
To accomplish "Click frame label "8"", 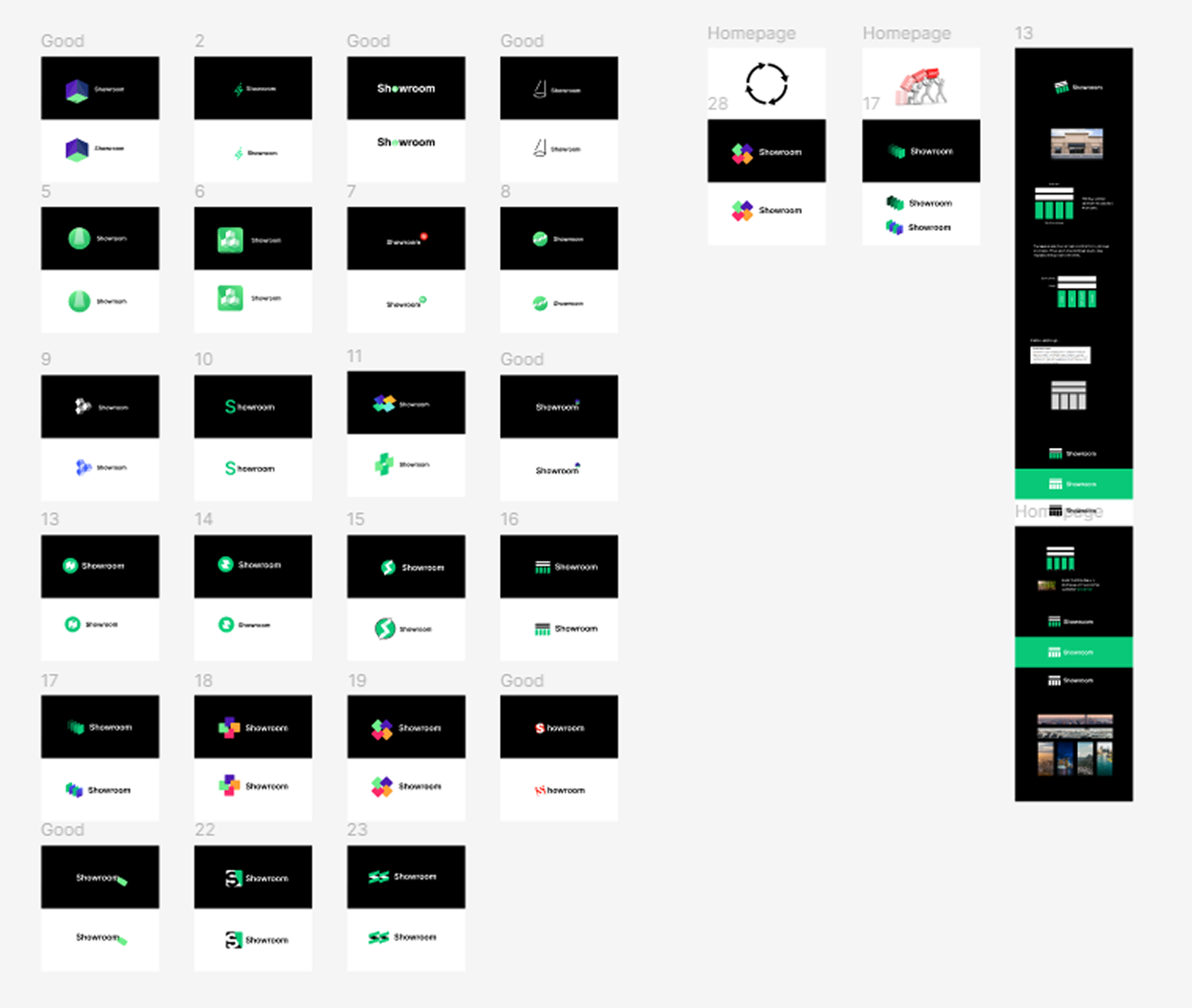I will (x=505, y=191).
